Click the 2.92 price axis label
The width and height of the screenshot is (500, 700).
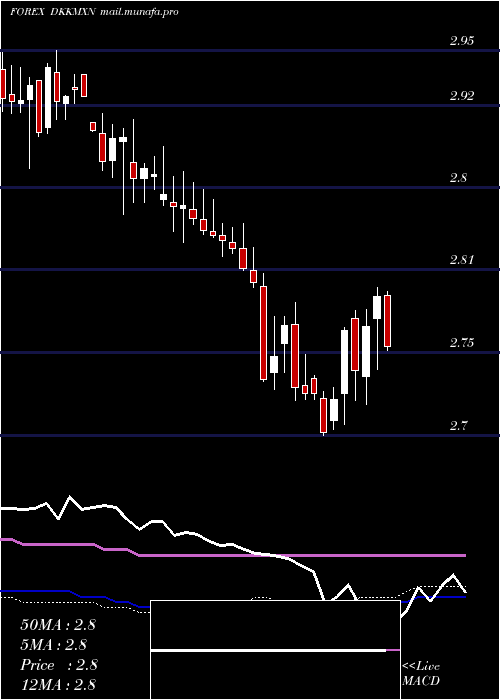pos(462,96)
